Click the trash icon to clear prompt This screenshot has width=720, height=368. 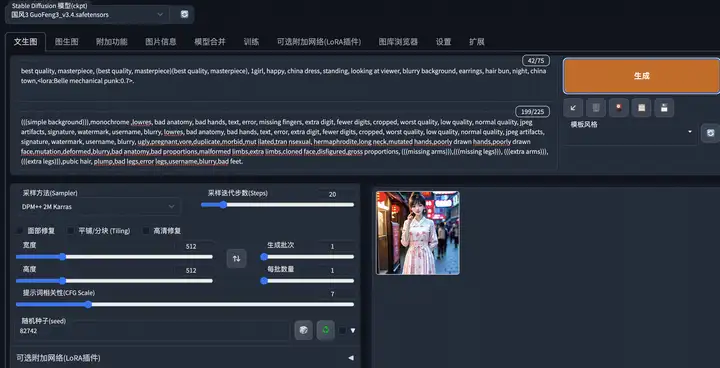[596, 108]
